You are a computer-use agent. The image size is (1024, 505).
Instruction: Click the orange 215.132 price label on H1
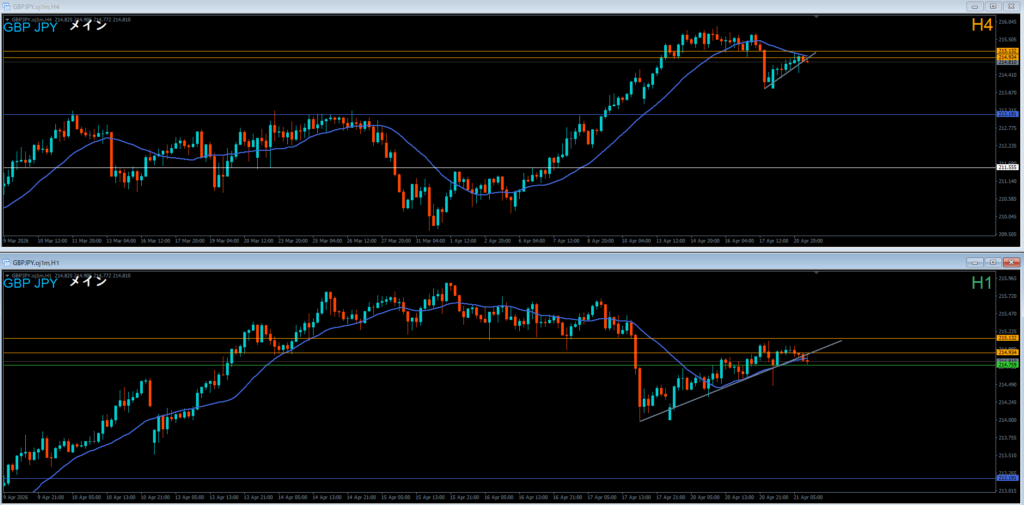click(x=1007, y=338)
